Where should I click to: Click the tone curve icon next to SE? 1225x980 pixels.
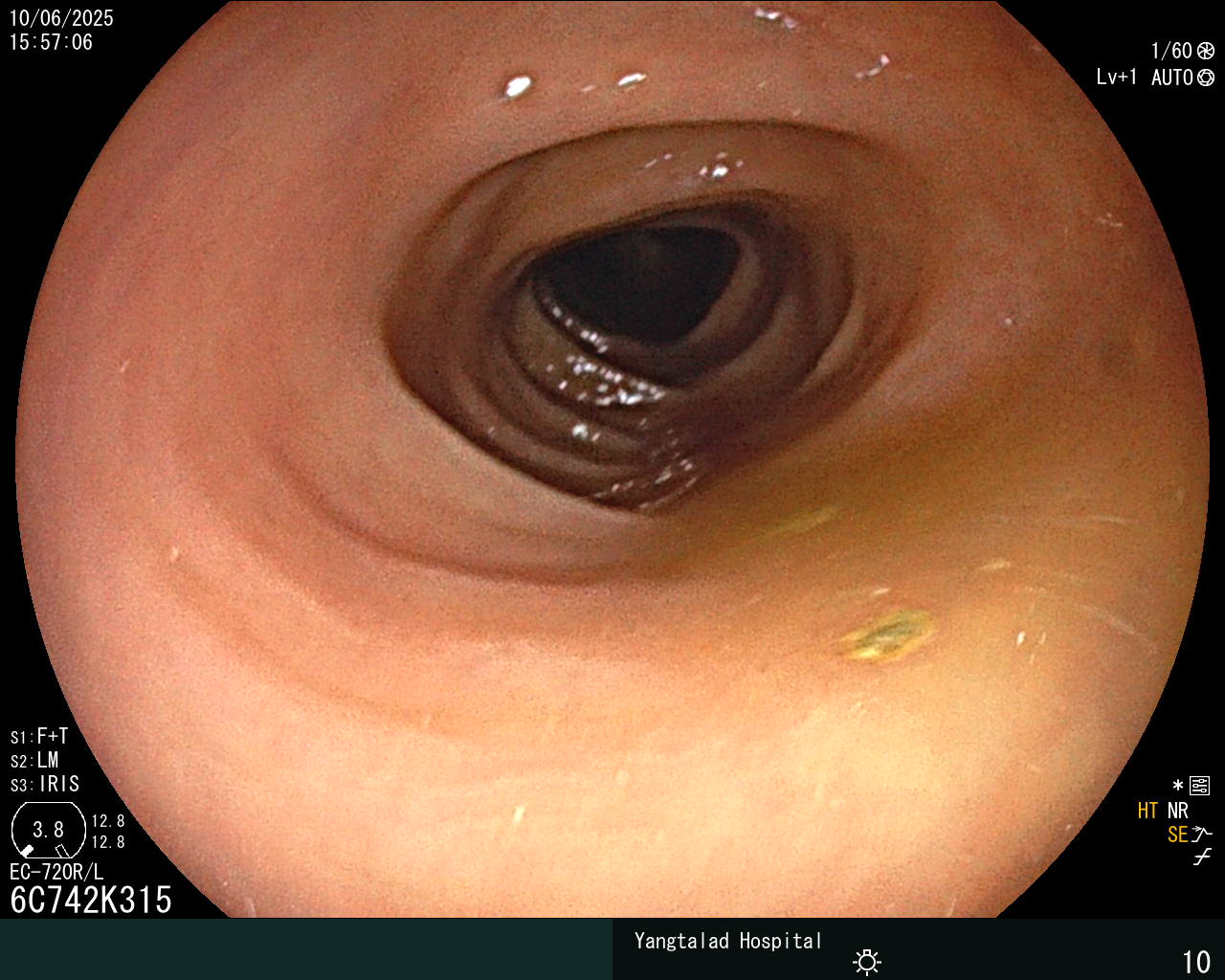coord(1202,835)
